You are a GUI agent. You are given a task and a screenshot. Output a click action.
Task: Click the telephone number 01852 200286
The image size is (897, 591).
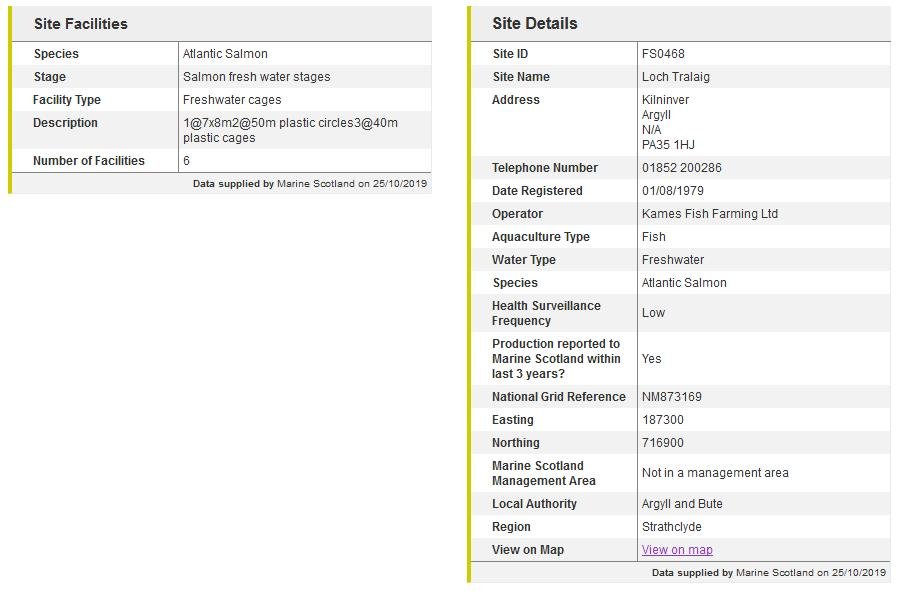[680, 167]
